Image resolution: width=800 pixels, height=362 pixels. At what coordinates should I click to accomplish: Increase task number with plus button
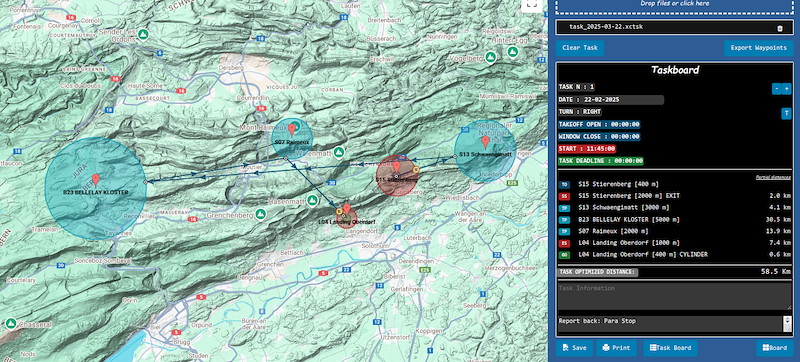[787, 89]
